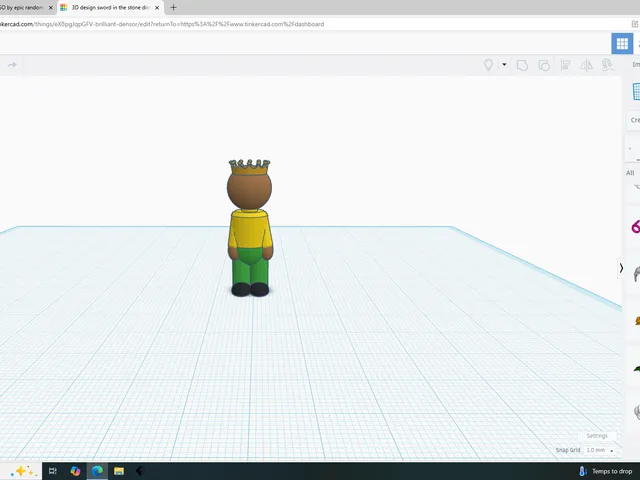Viewport: 640px width, 480px height.
Task: Close the 'by epic random' browser tab
Action: coord(51,8)
